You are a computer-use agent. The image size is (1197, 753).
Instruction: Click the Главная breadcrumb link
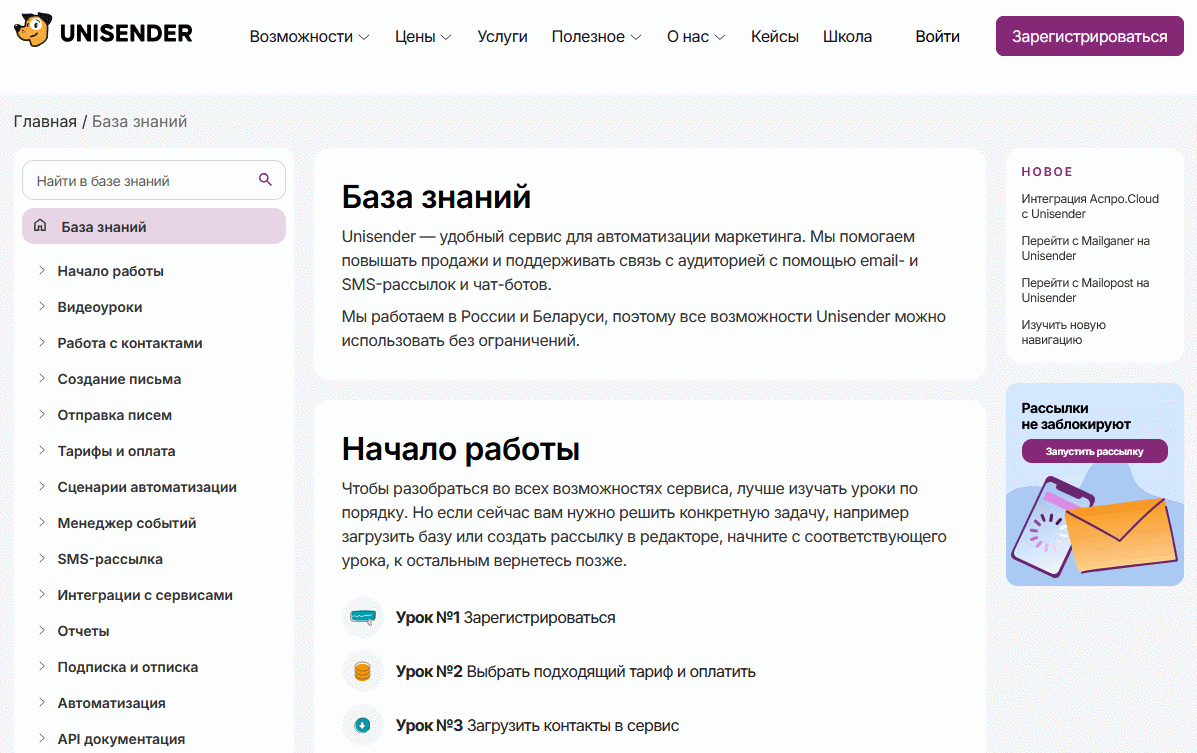45,121
